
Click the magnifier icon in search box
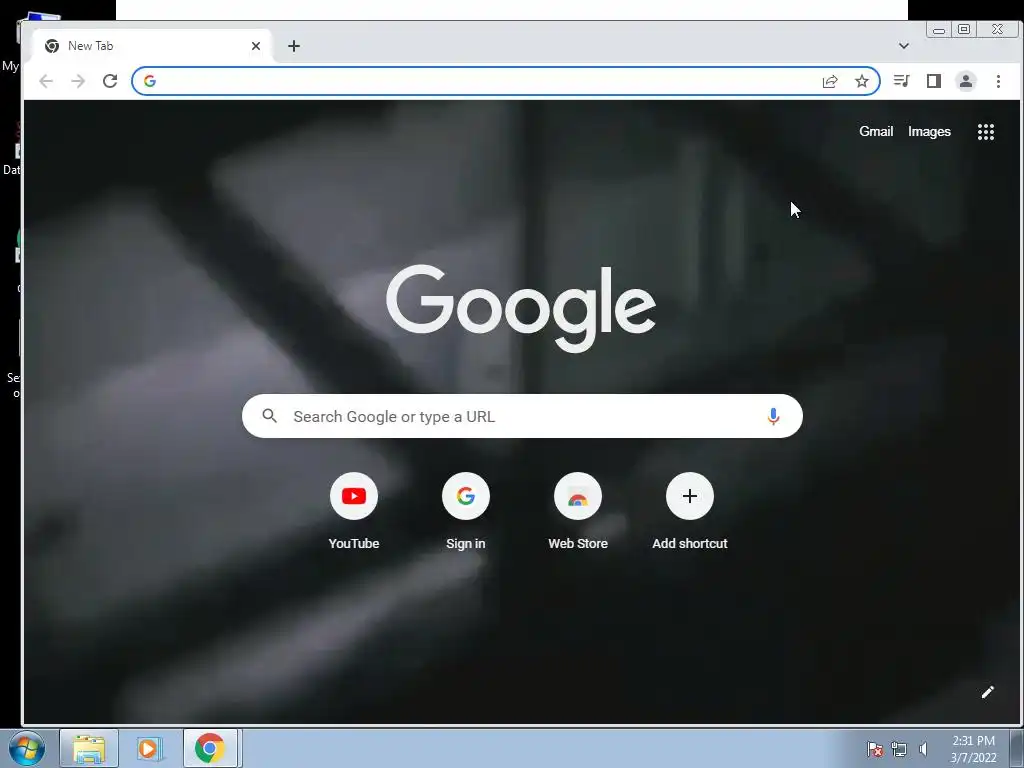coord(270,415)
